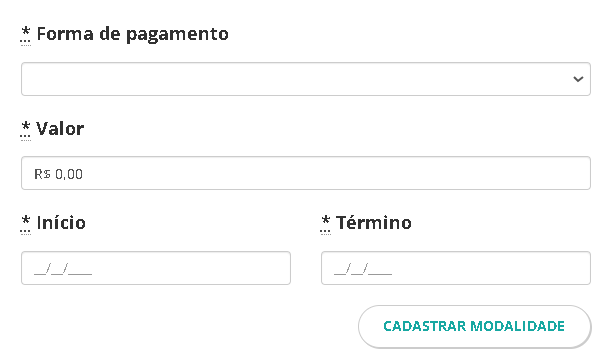Focus the Valor currency field
The width and height of the screenshot is (605, 362).
point(306,173)
